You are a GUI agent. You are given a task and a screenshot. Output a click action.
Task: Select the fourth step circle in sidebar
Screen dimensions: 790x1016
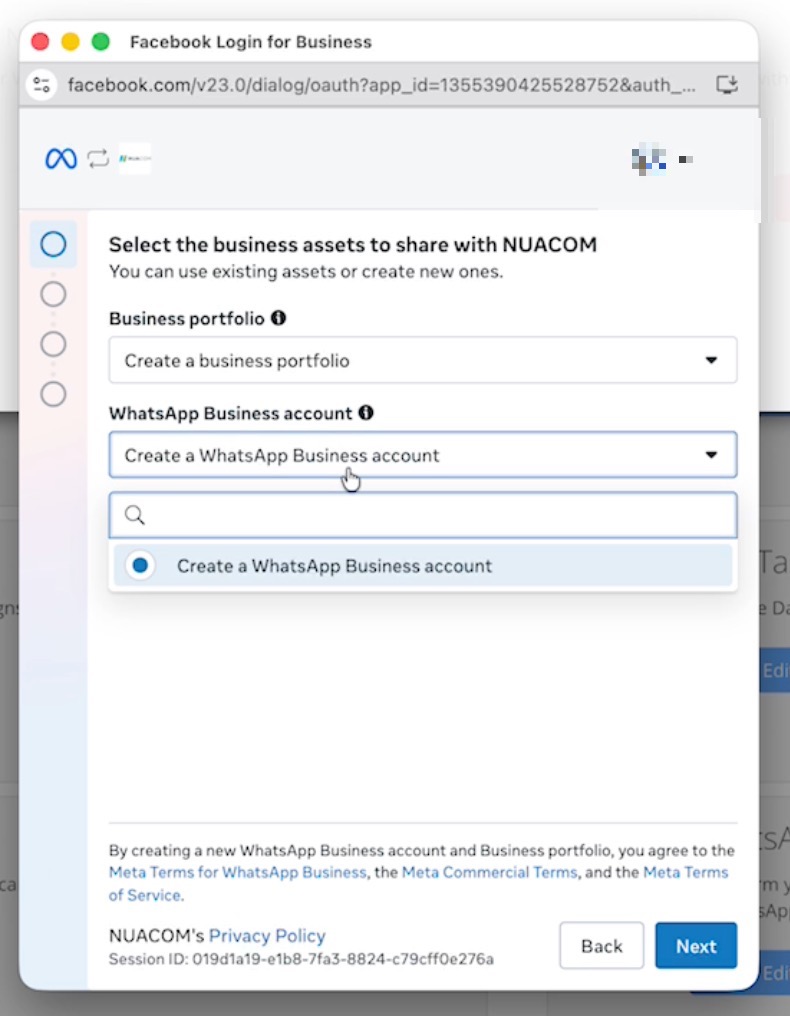click(x=53, y=394)
